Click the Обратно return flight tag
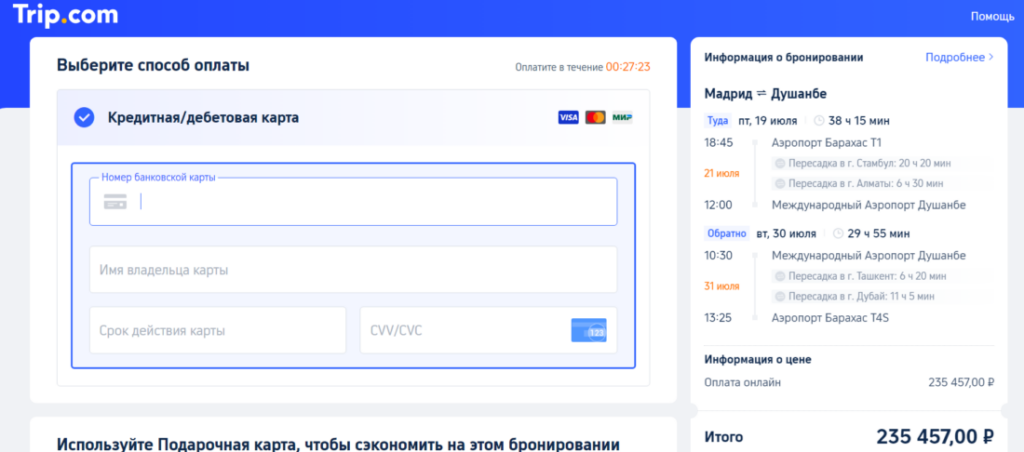The width and height of the screenshot is (1024, 452). click(x=727, y=234)
